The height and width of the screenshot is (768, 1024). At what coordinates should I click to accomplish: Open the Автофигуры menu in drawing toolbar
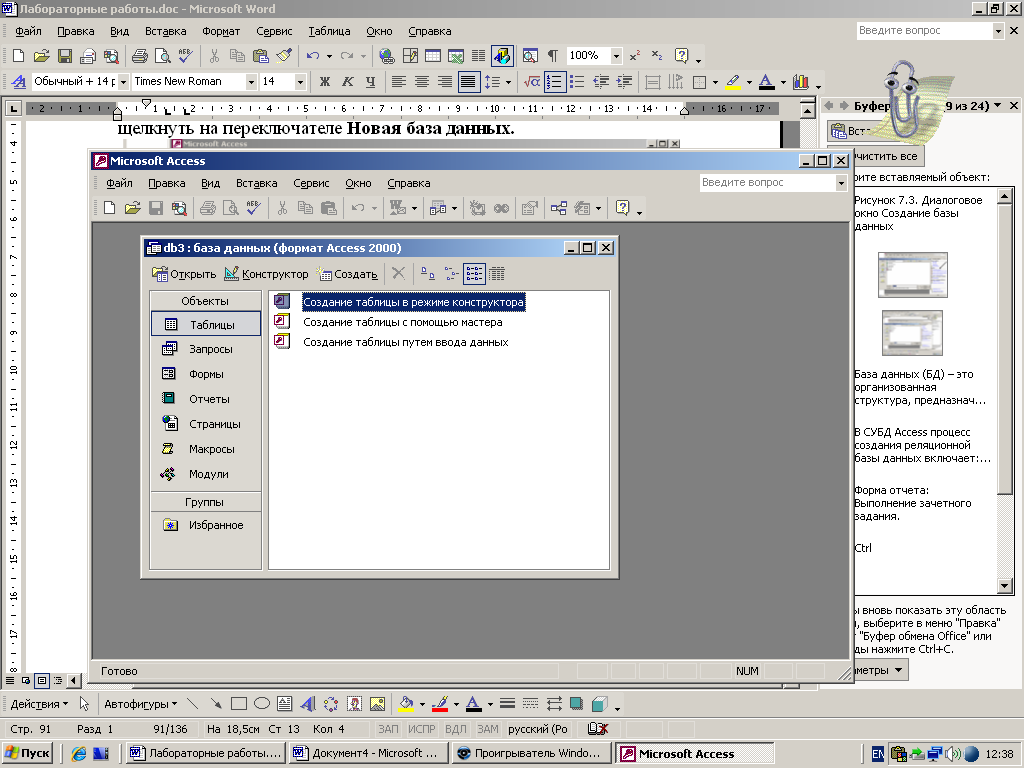(140, 704)
